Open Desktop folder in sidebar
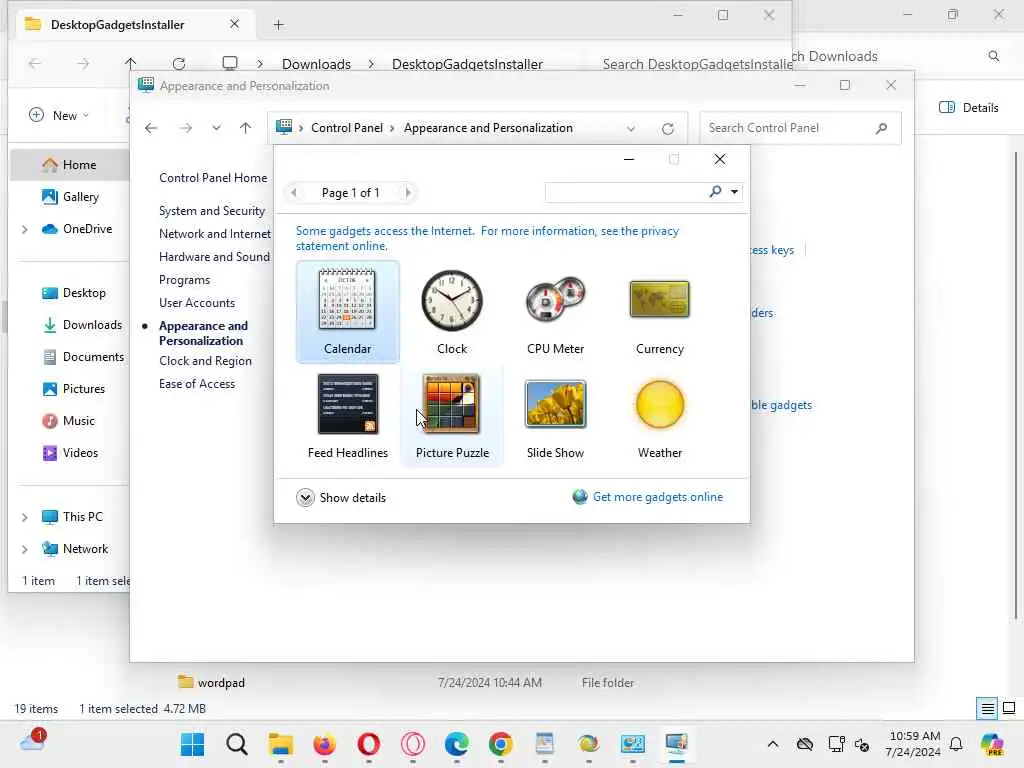 pyautogui.click(x=74, y=293)
